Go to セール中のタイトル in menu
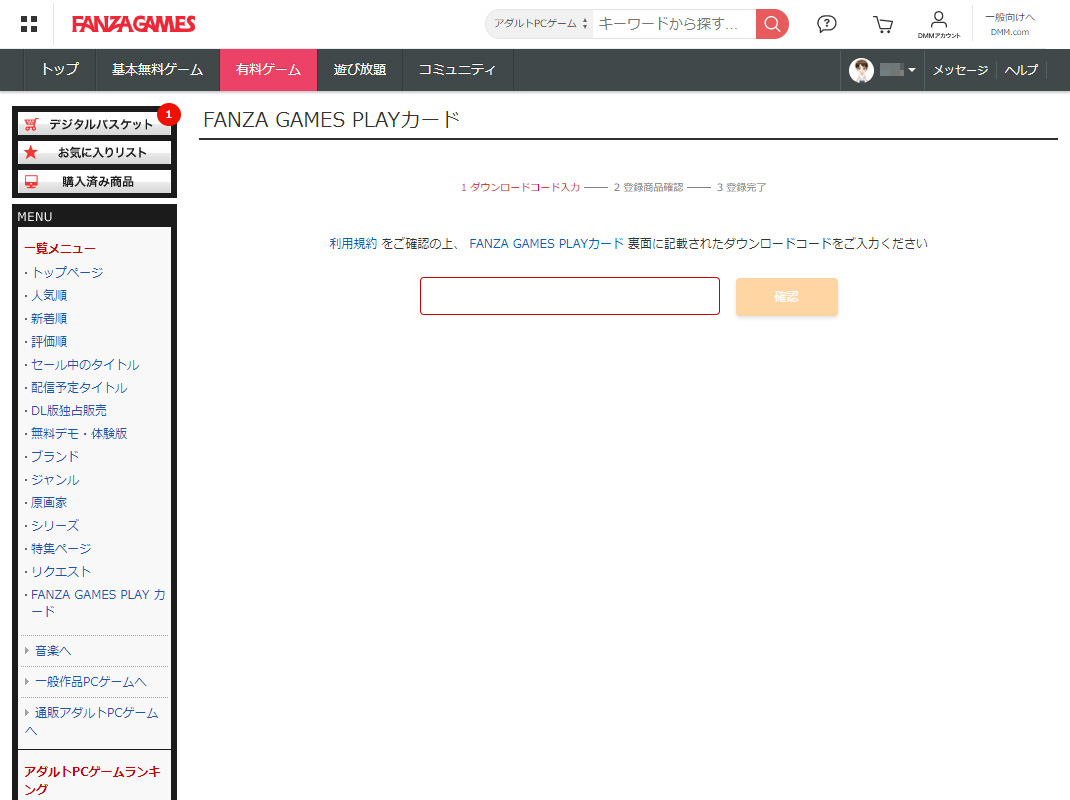Viewport: 1070px width, 800px height. pos(85,365)
